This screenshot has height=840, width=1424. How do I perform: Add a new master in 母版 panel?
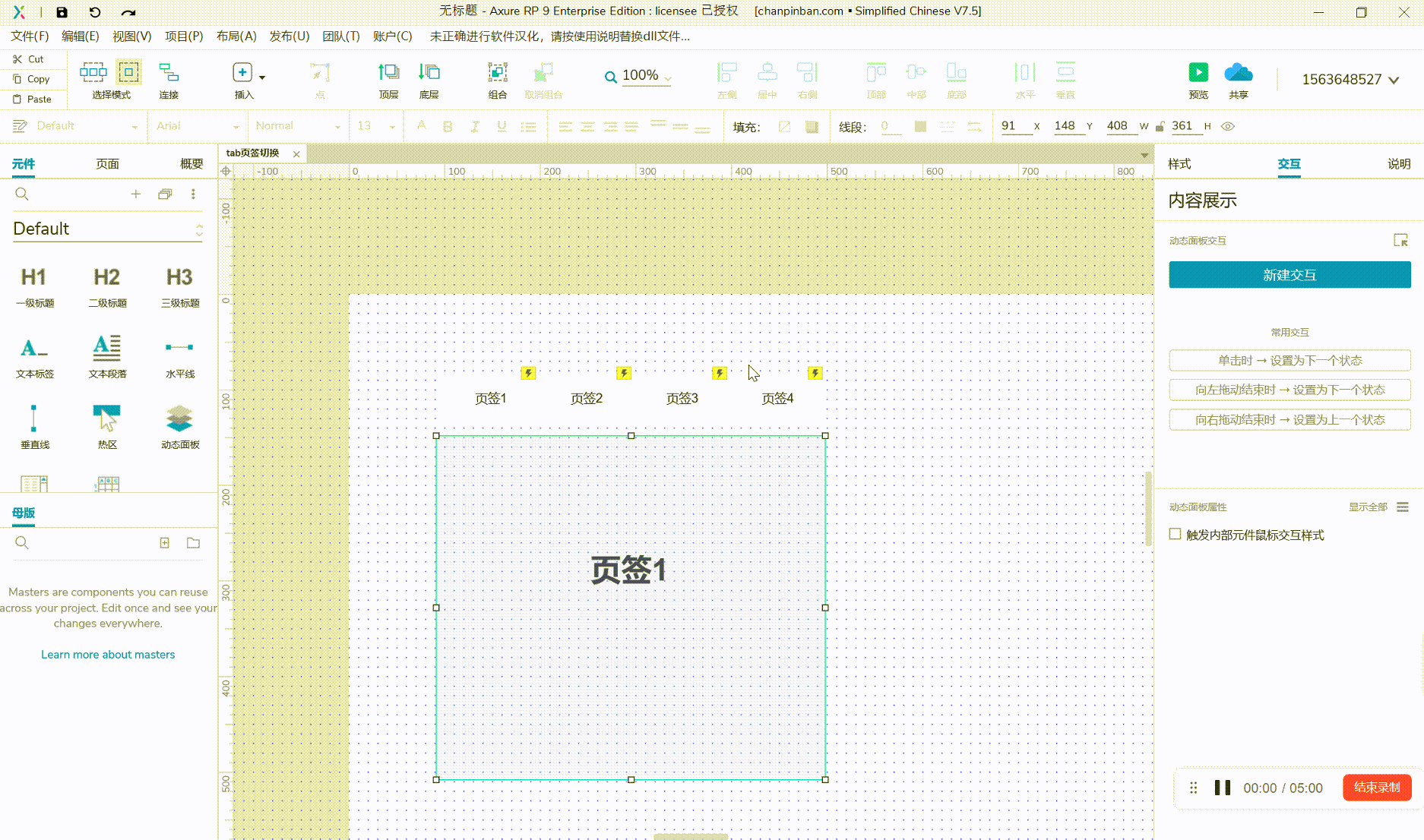(x=164, y=543)
